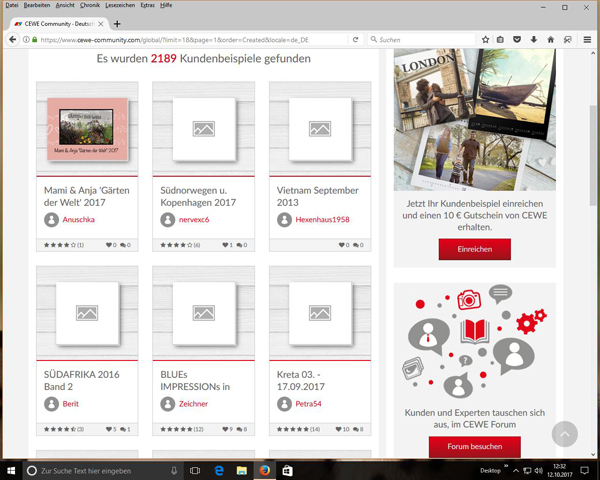Click the London calendar collage image
Image resolution: width=600 pixels, height=480 pixels.
click(474, 119)
